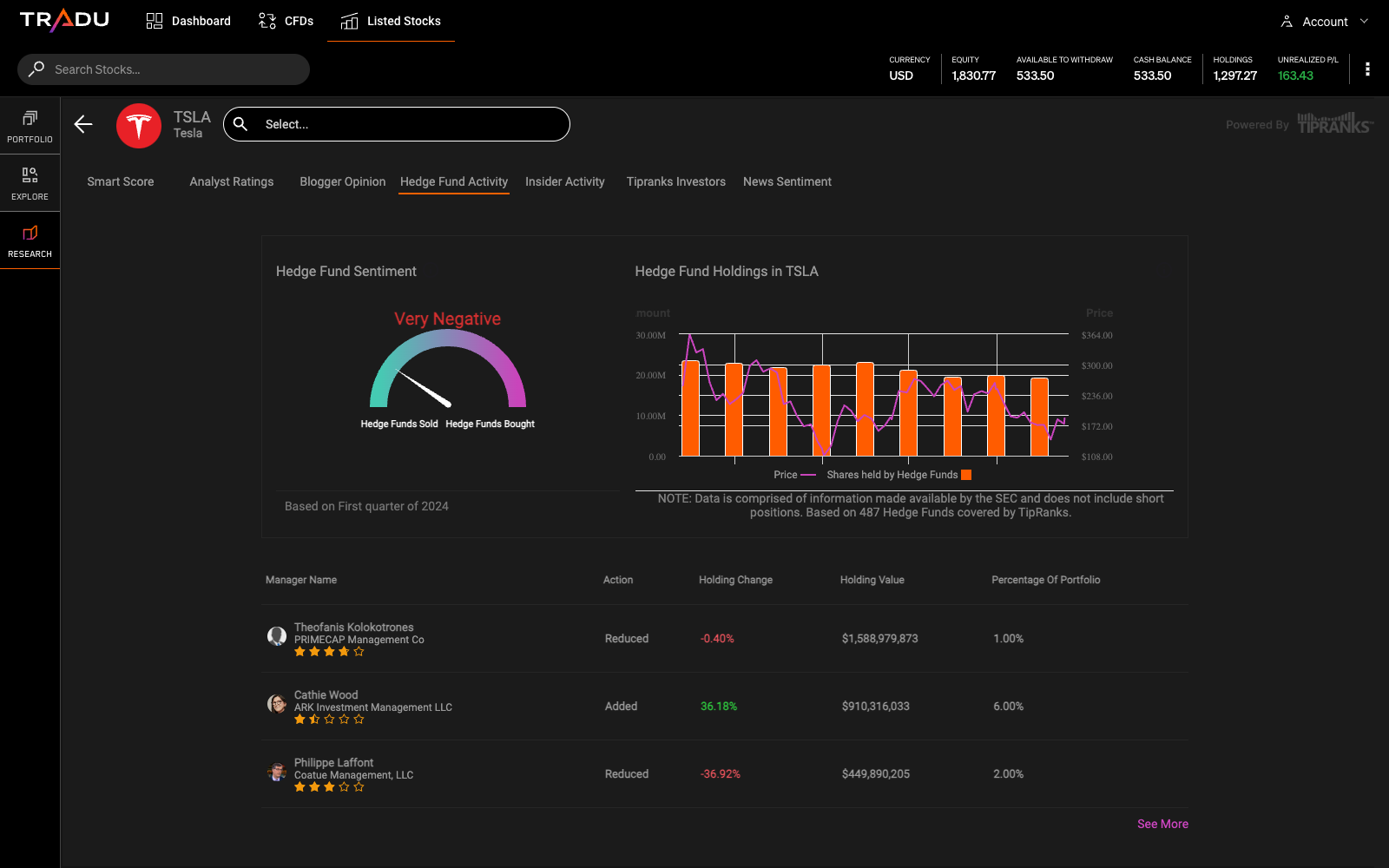This screenshot has width=1389, height=868.
Task: Click the 36.18% holding change value
Action: [x=719, y=706]
